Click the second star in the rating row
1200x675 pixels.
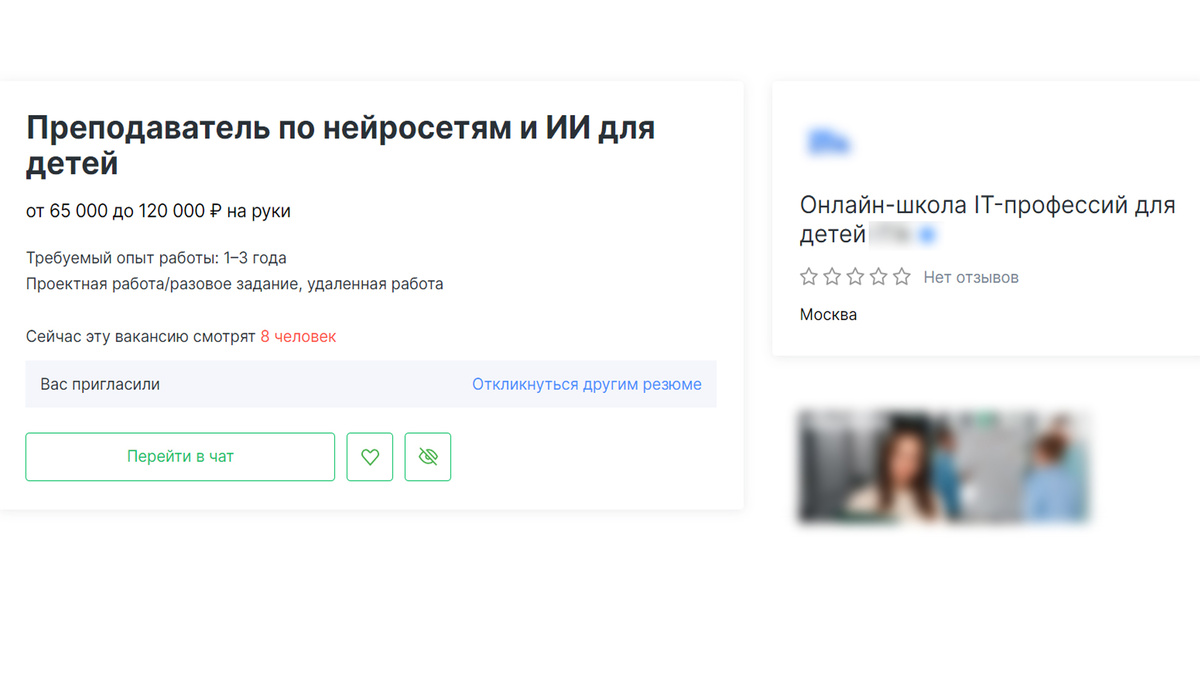coord(831,276)
